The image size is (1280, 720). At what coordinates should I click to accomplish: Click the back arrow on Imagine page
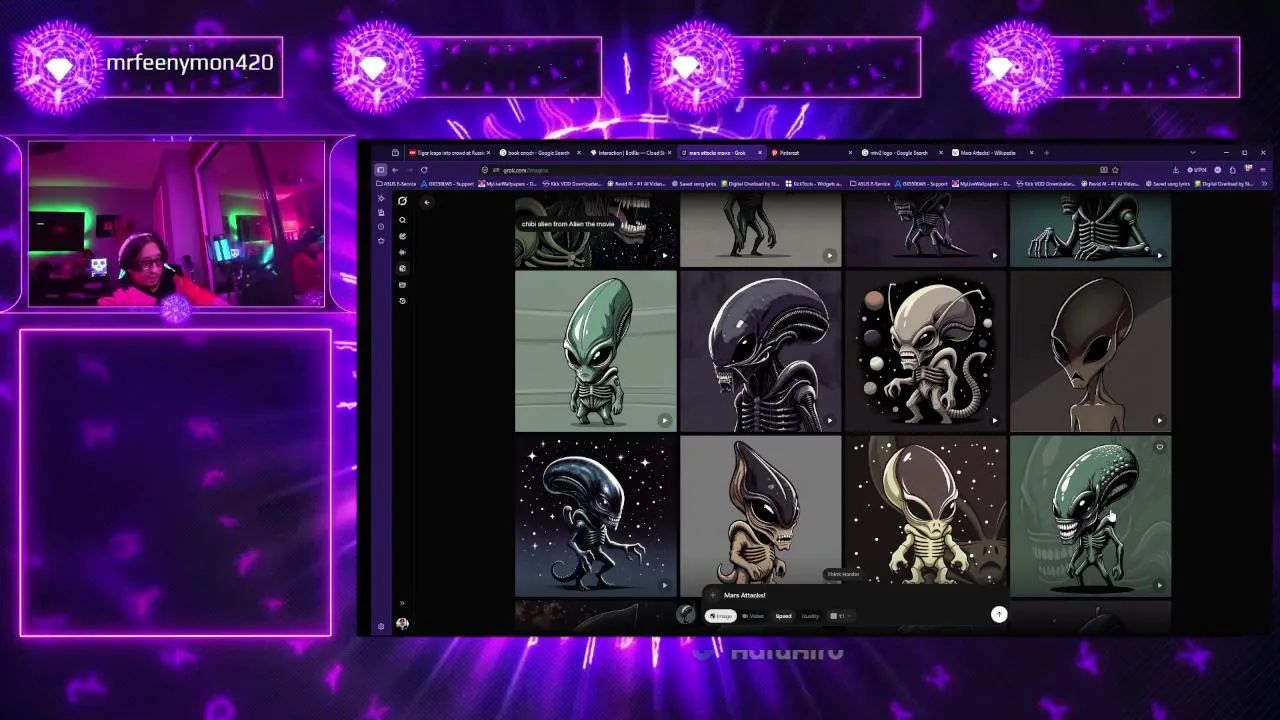point(427,202)
